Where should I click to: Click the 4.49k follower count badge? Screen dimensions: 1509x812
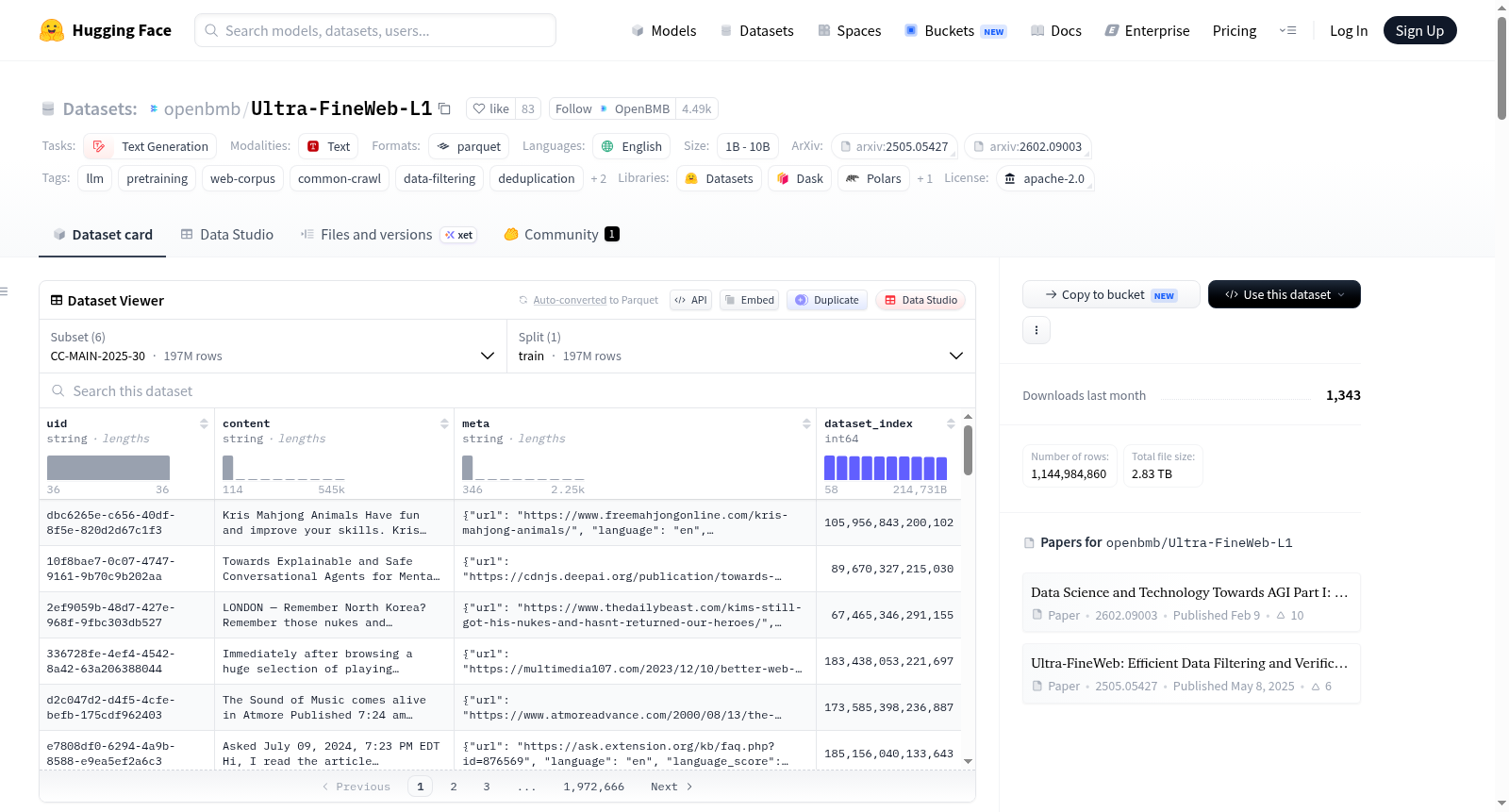point(697,108)
